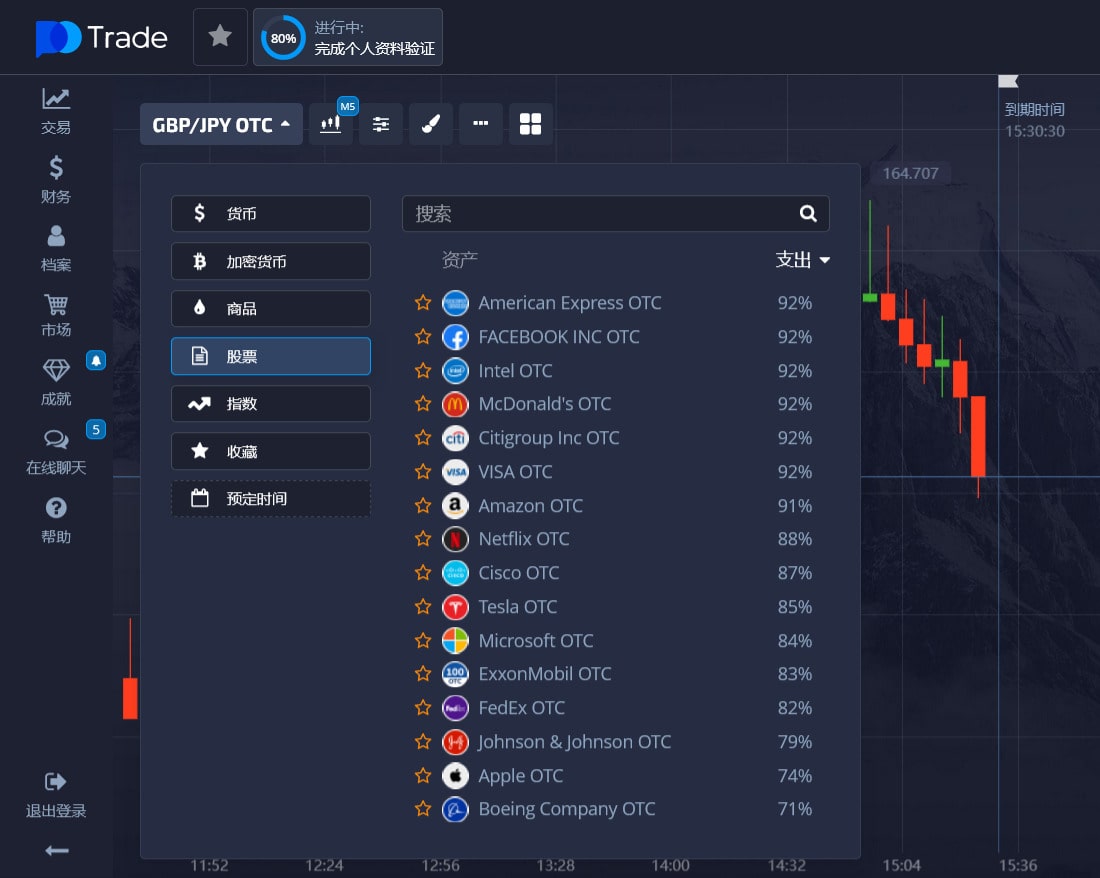The width and height of the screenshot is (1100, 878).
Task: Select the 指数 indices category
Action: point(271,403)
